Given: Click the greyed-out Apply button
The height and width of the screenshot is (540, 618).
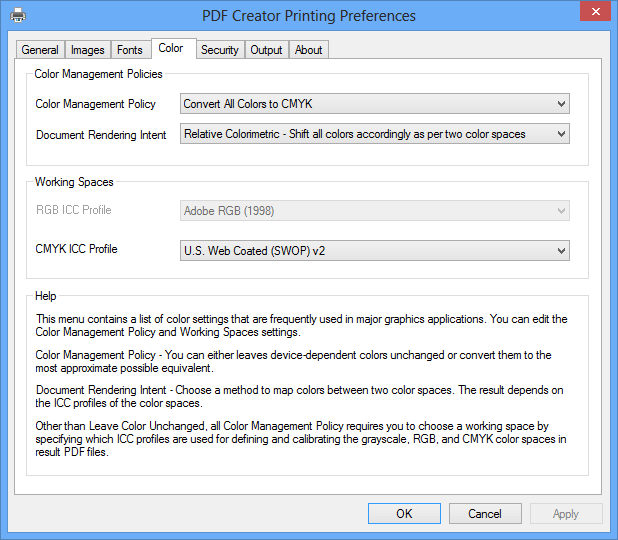Looking at the screenshot, I should (566, 514).
